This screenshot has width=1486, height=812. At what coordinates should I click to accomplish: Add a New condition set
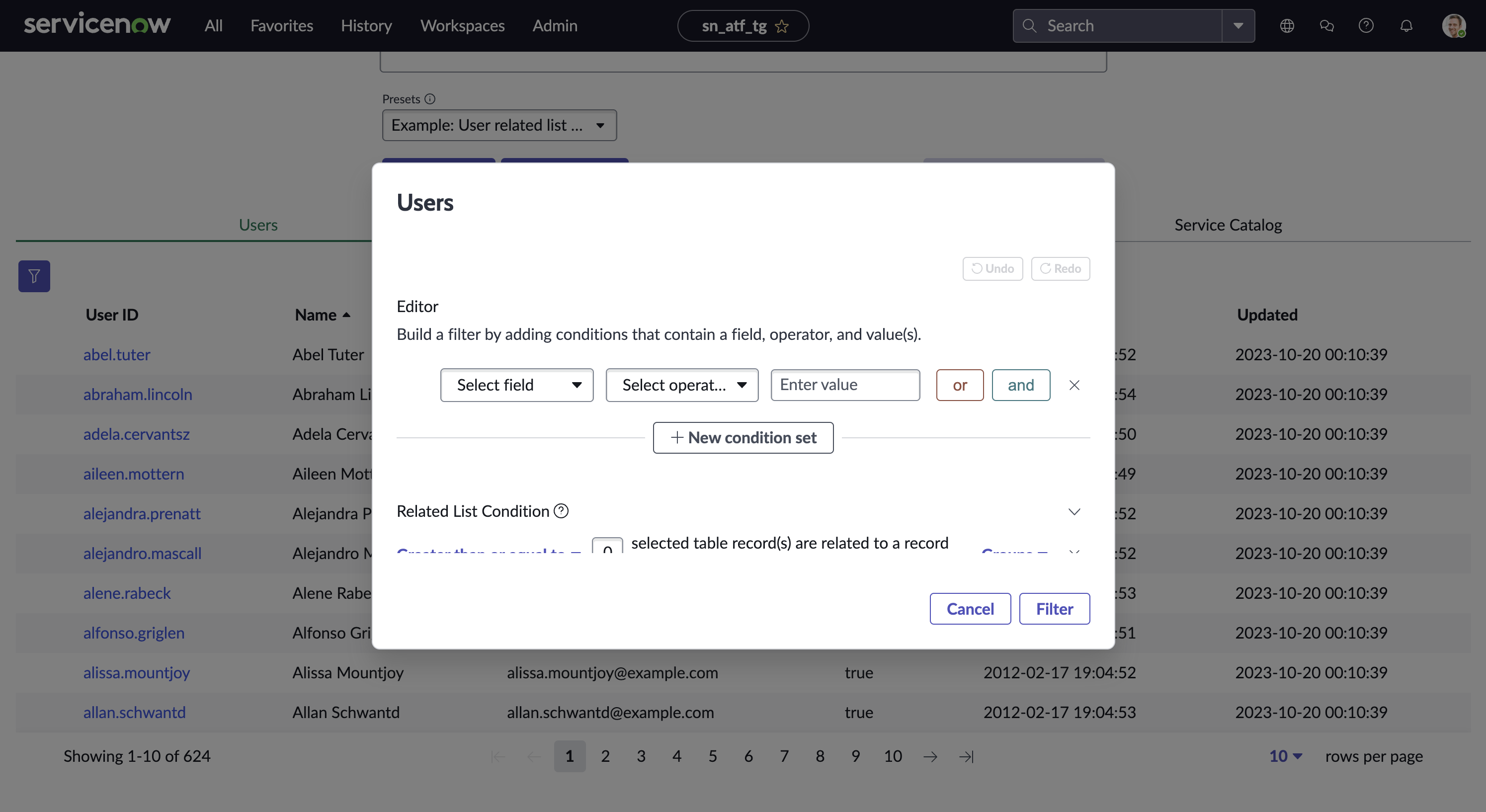(x=743, y=438)
